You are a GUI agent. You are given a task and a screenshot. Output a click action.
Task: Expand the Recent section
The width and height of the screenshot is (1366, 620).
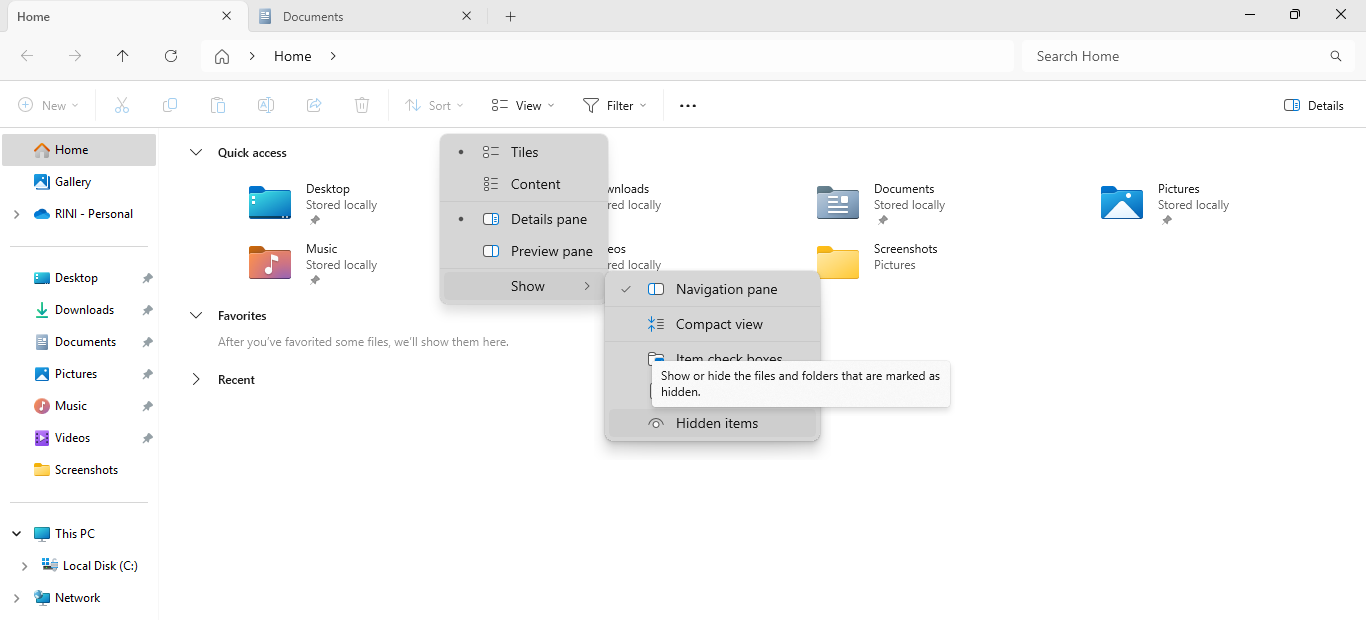tap(196, 380)
